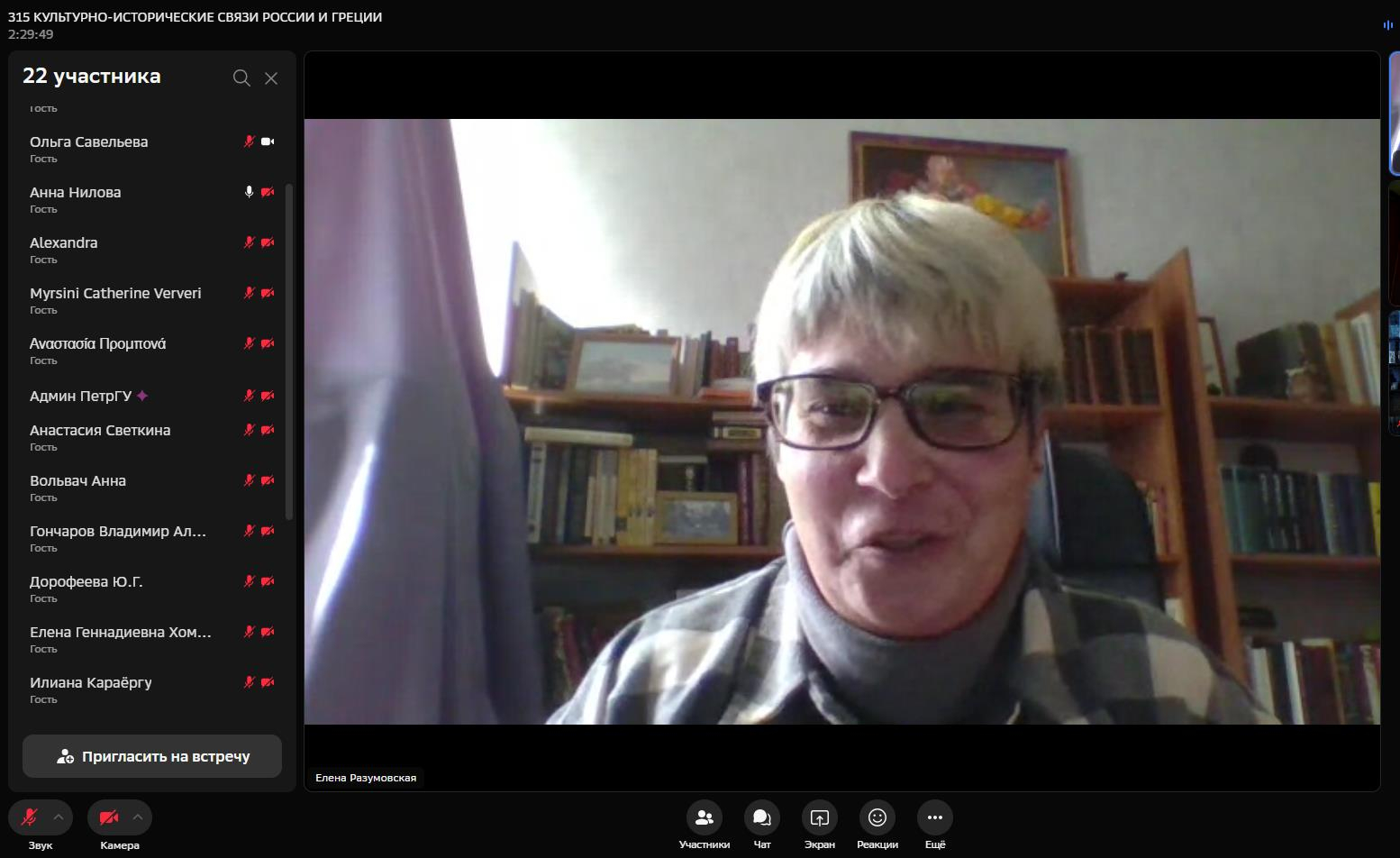Close the participants panel
The width and height of the screenshot is (1400, 858).
(271, 78)
